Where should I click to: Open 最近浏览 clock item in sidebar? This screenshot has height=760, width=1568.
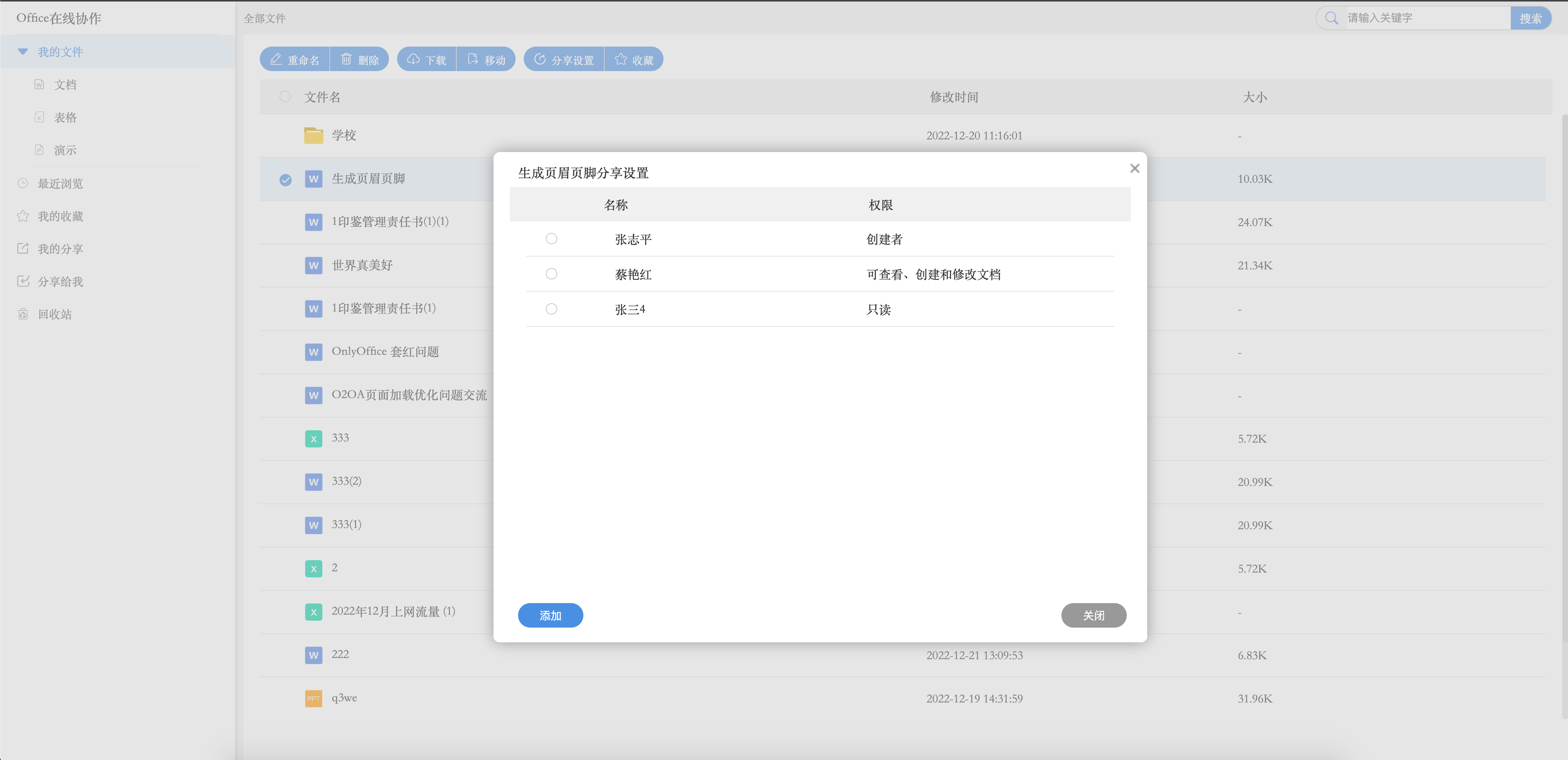60,183
